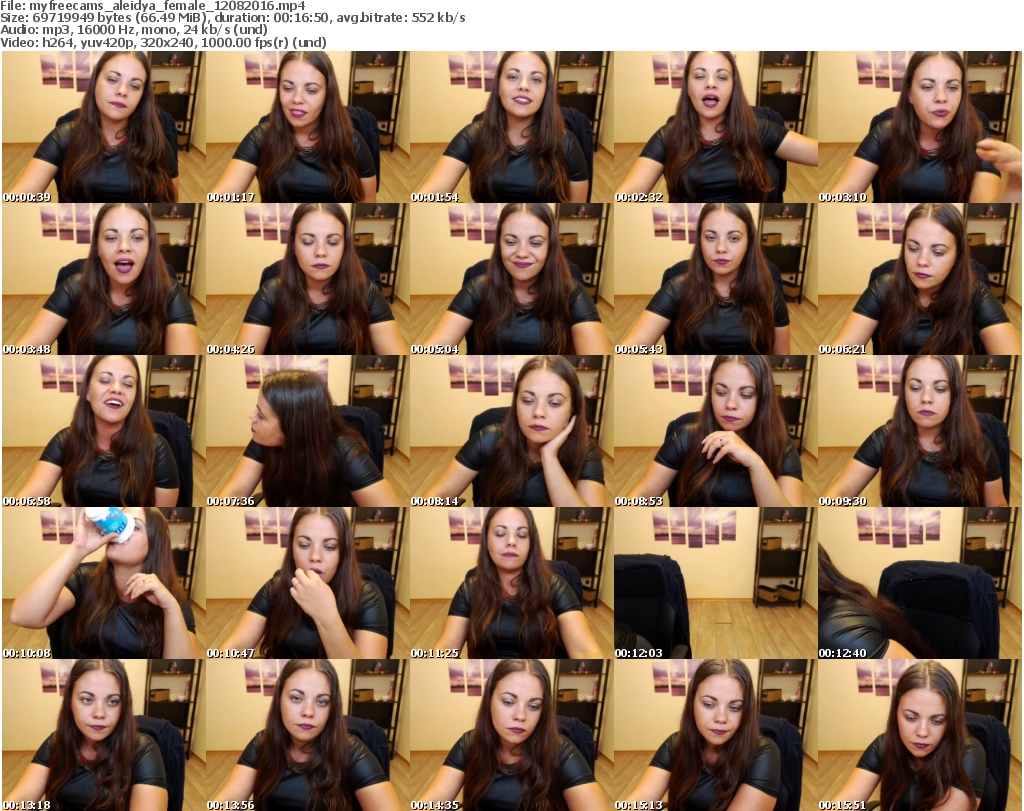Select the frame stamped 00:07:36
This screenshot has height=811, width=1024.
click(x=308, y=431)
